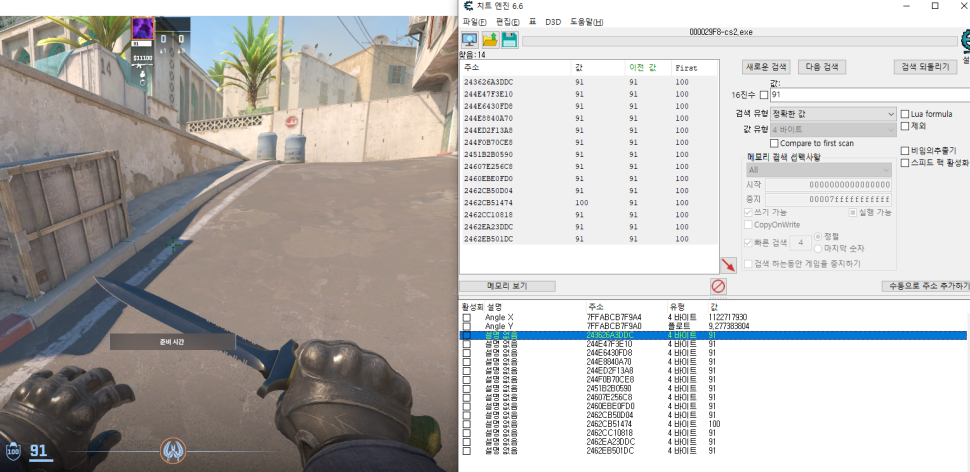970x472 pixels.
Task: Open the 값 유형 value type dropdown
Action: 833,130
